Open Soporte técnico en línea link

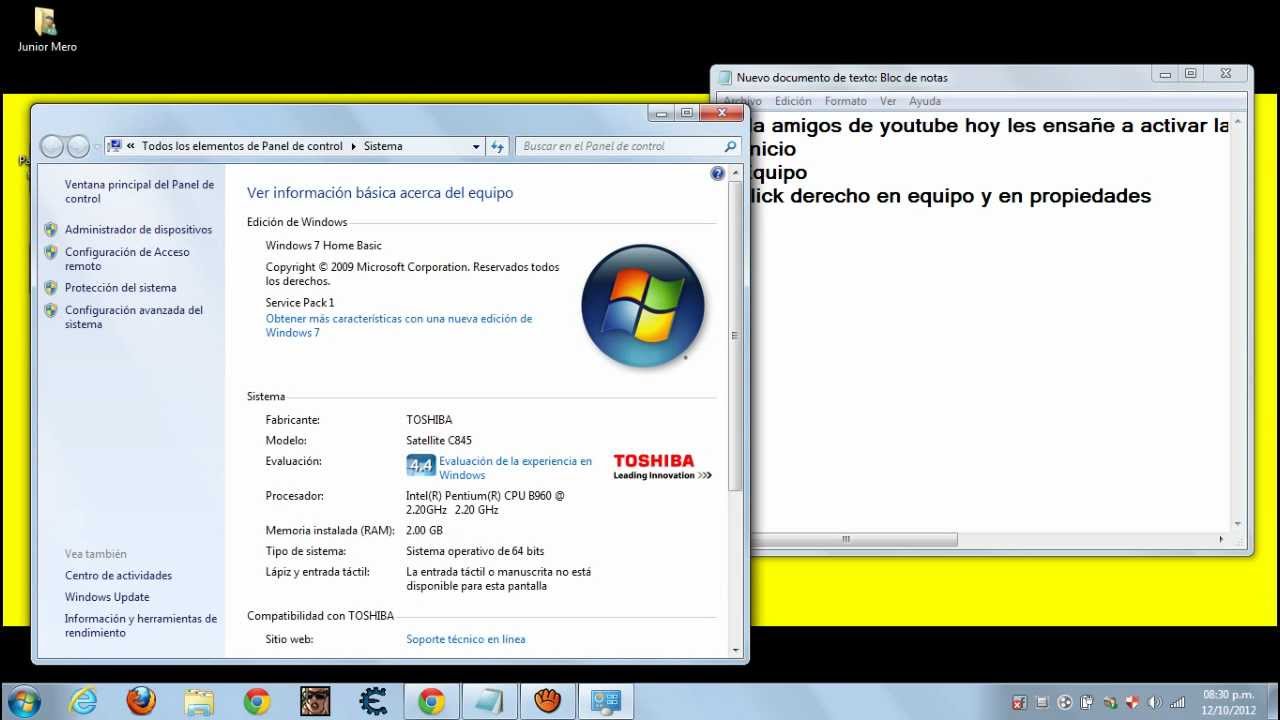click(x=465, y=639)
